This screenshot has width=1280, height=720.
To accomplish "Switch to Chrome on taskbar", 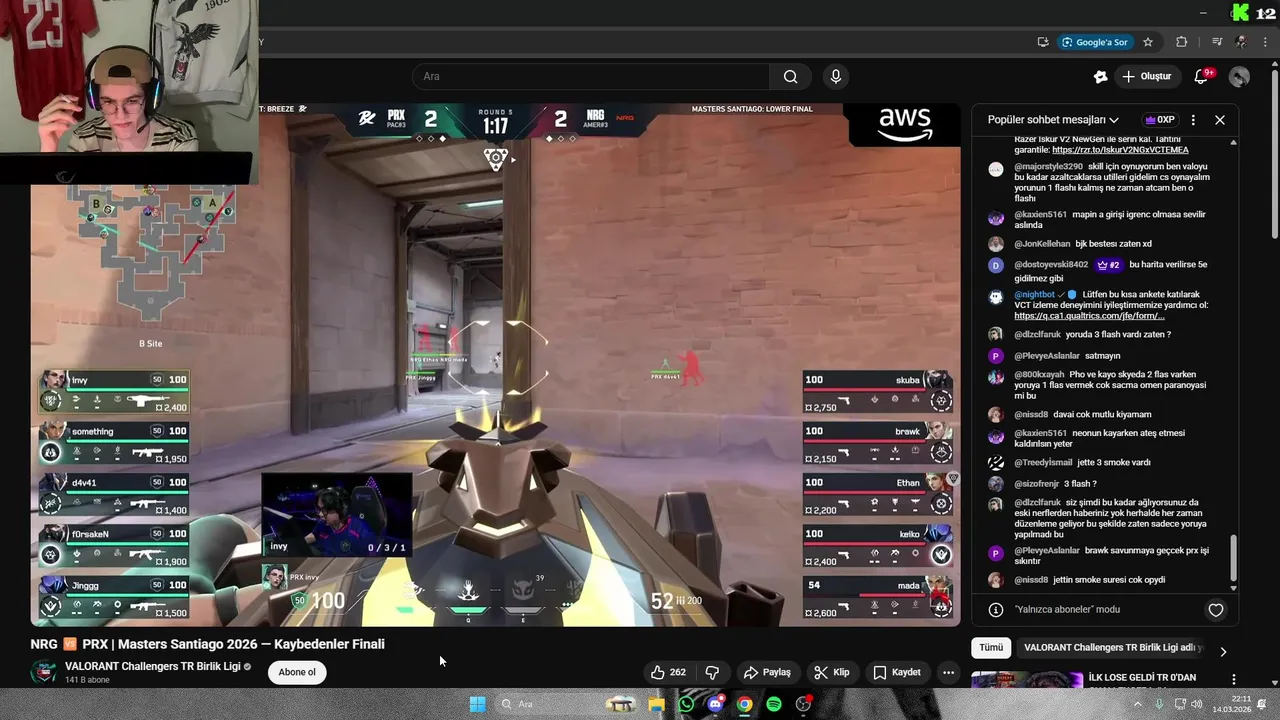I will [x=745, y=704].
